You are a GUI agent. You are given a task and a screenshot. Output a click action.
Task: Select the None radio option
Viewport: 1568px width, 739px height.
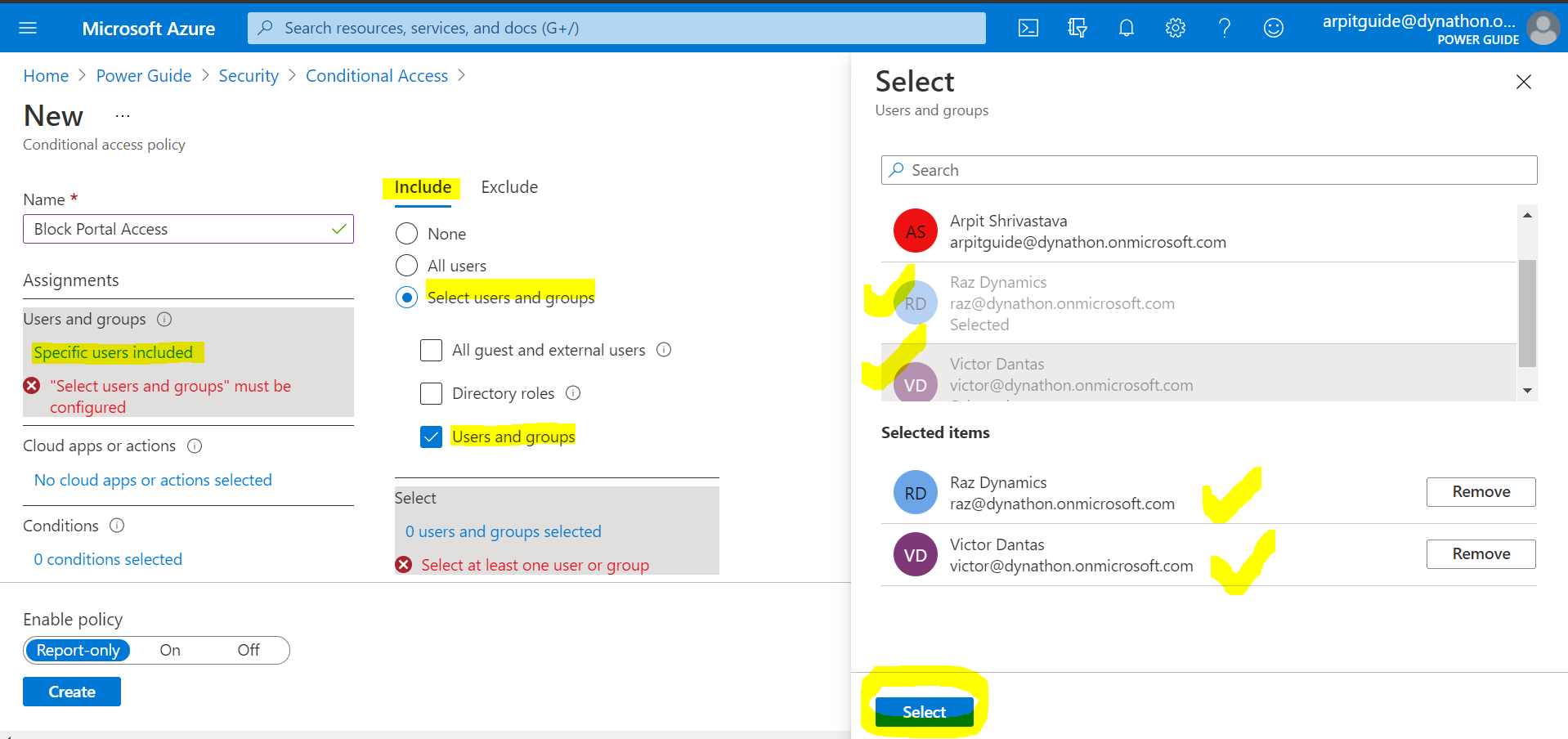pos(406,234)
